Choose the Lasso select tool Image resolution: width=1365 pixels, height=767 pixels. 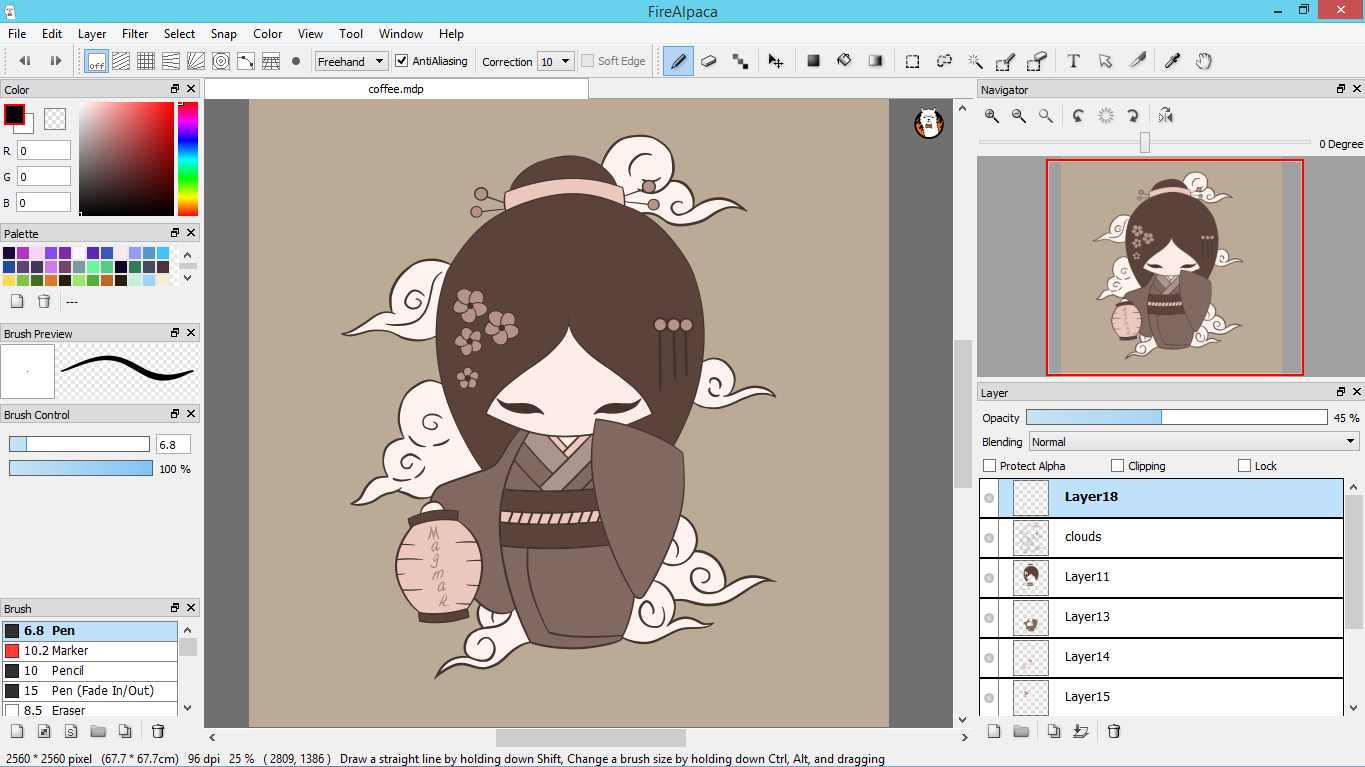[944, 61]
